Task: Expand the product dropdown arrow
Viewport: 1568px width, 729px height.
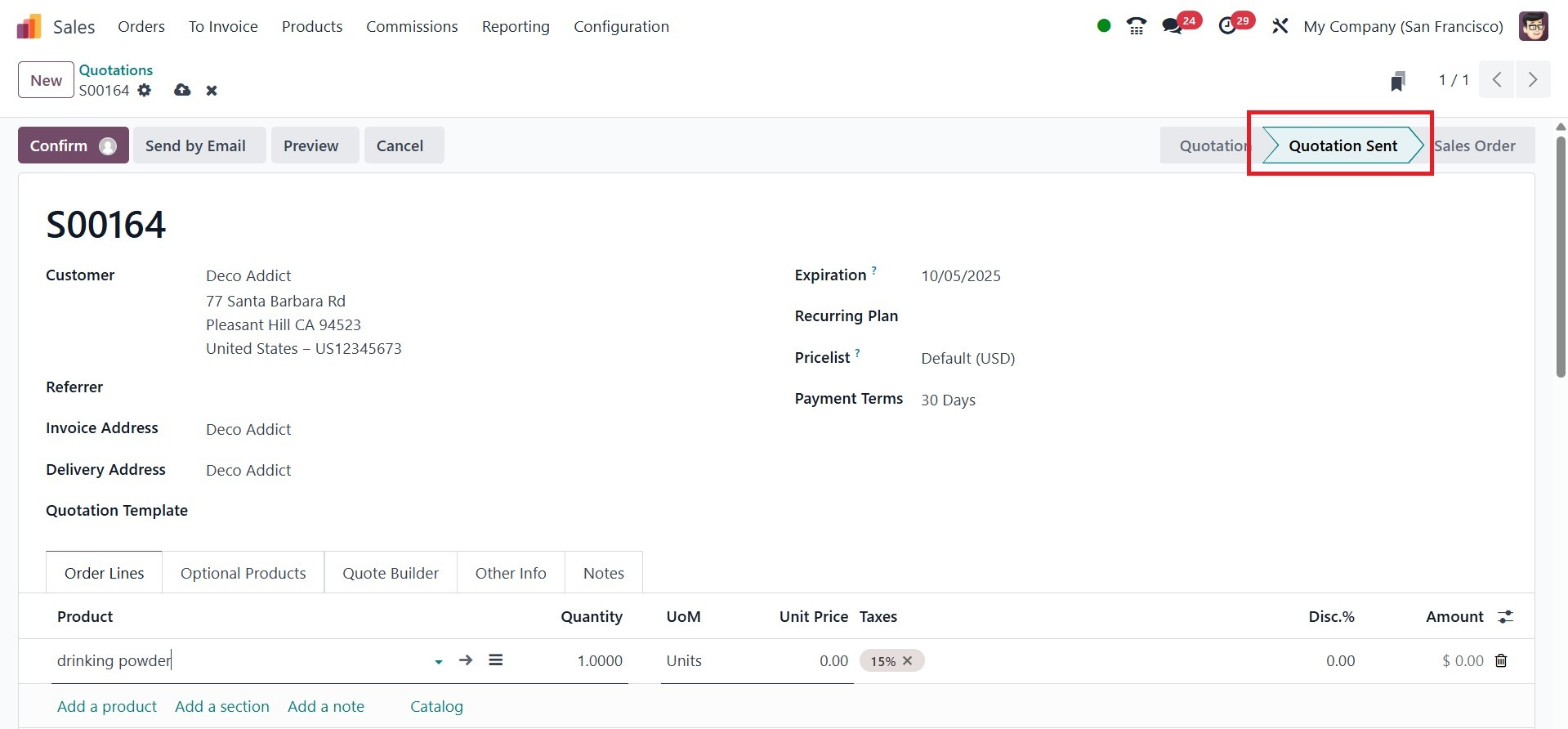Action: [x=439, y=662]
